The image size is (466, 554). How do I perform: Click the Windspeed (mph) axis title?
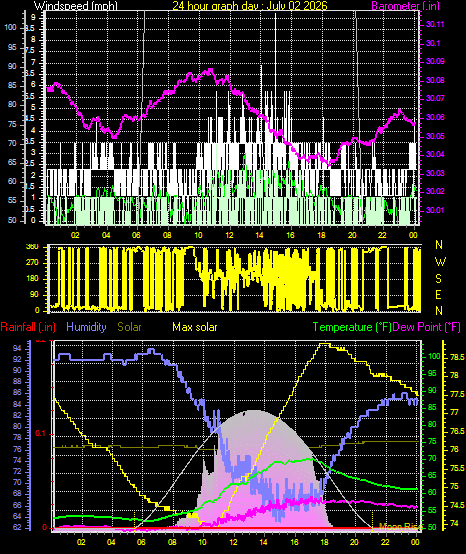point(76,6)
